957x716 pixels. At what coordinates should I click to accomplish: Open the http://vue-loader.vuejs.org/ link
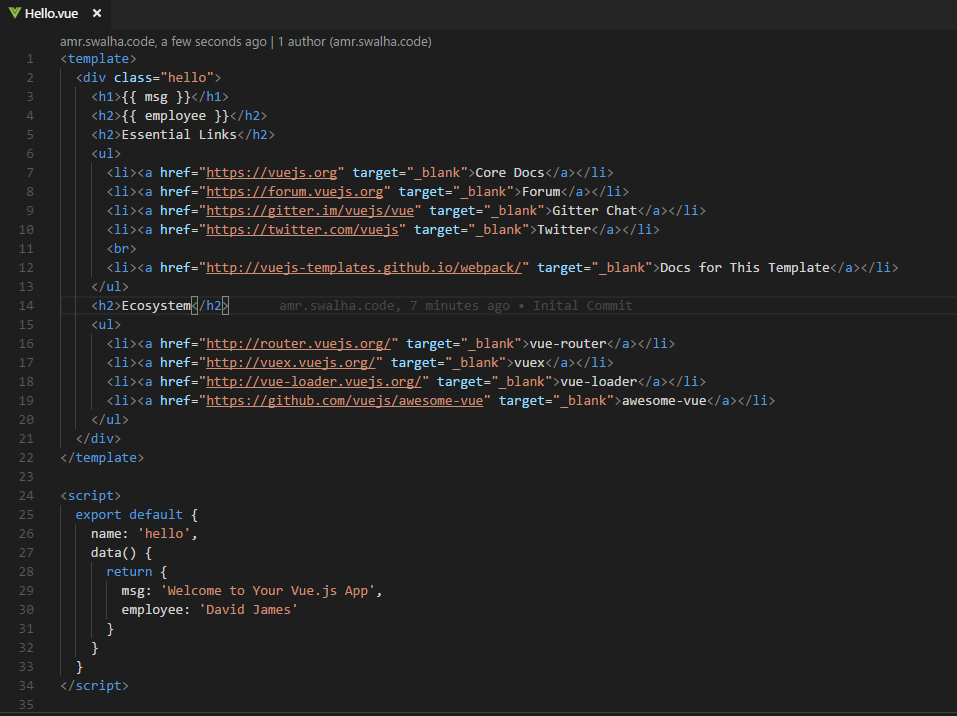click(x=314, y=382)
